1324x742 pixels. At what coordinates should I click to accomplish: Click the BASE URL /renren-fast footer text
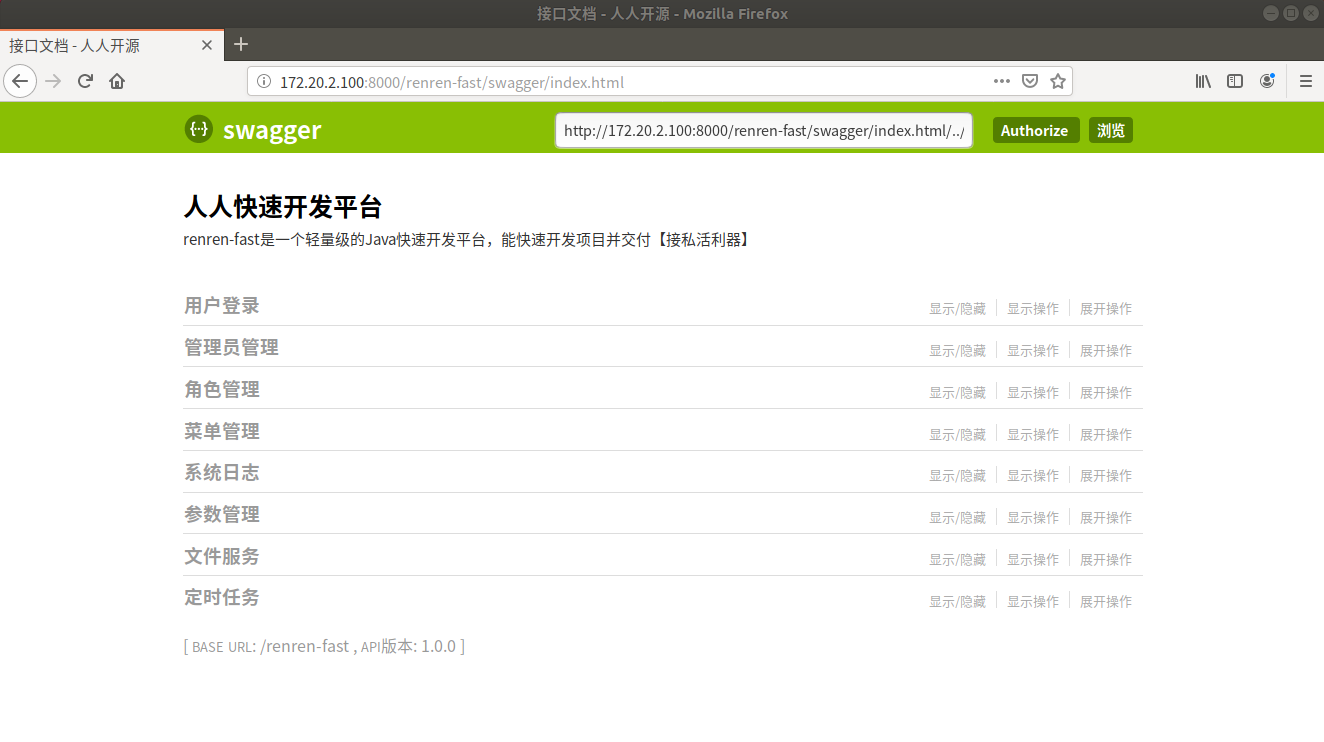(x=324, y=646)
